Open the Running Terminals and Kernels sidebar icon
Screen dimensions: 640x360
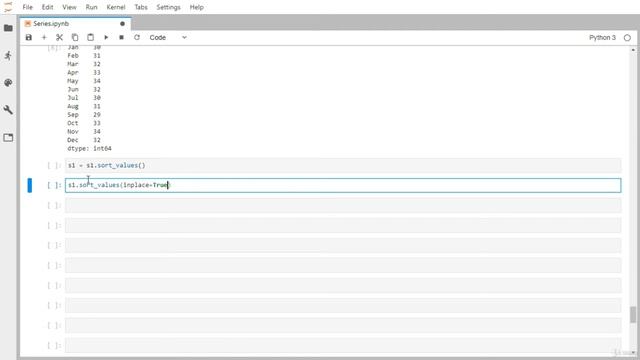8,56
